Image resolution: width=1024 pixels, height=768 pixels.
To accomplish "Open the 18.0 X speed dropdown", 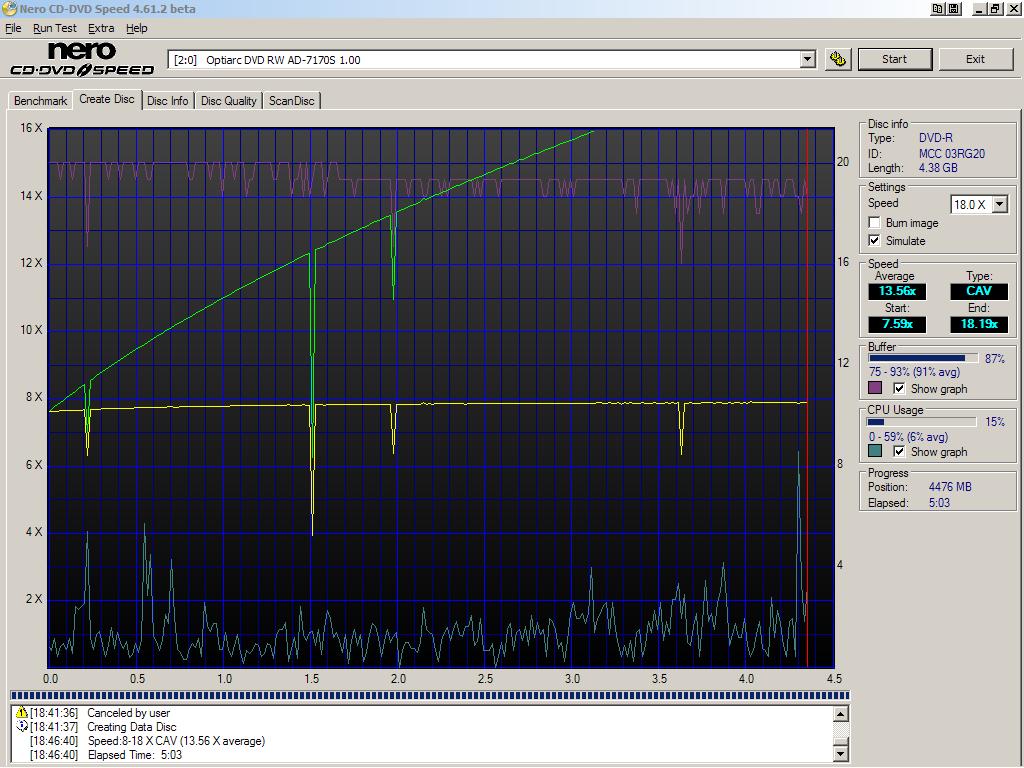I will 1000,204.
